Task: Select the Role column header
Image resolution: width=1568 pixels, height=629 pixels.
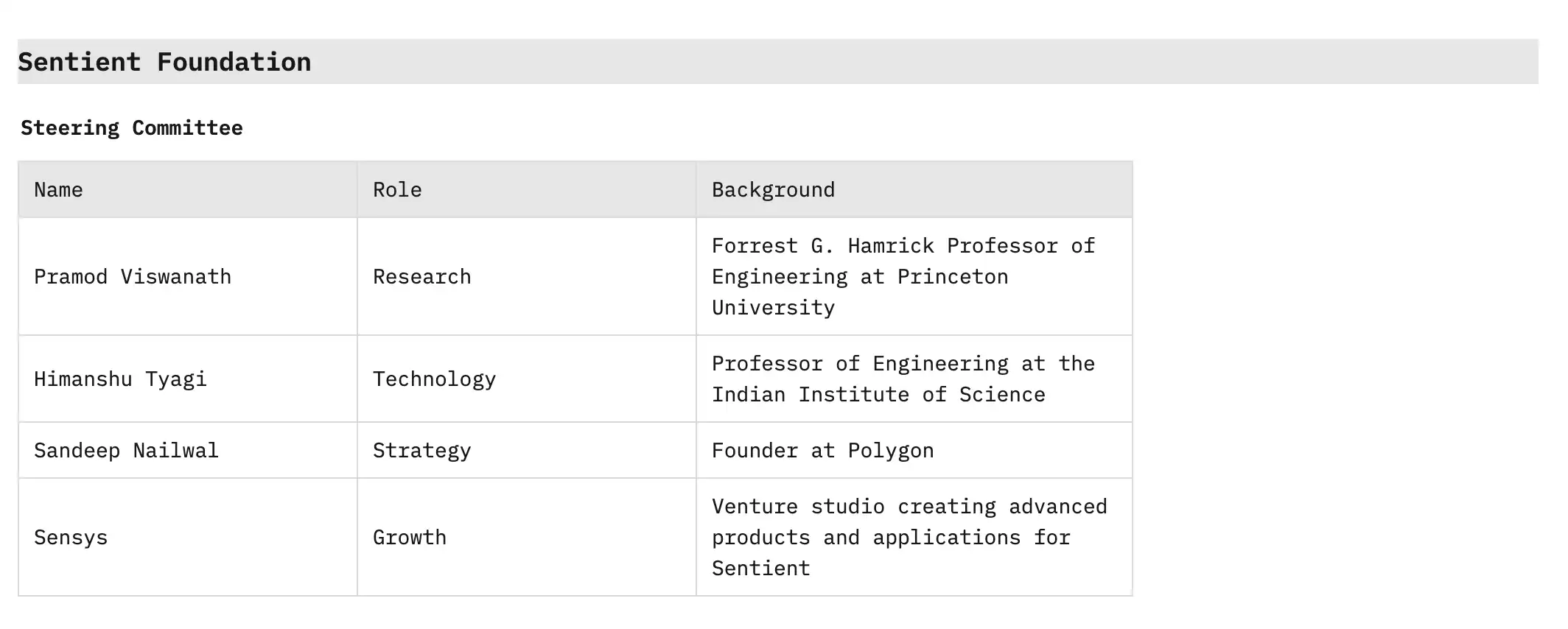Action: click(397, 190)
